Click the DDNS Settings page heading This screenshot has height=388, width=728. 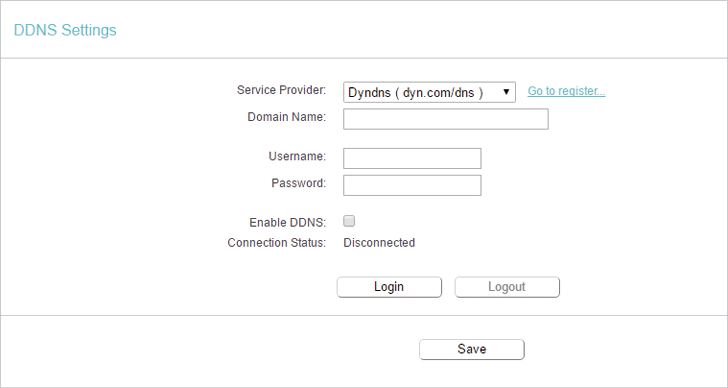(x=65, y=30)
